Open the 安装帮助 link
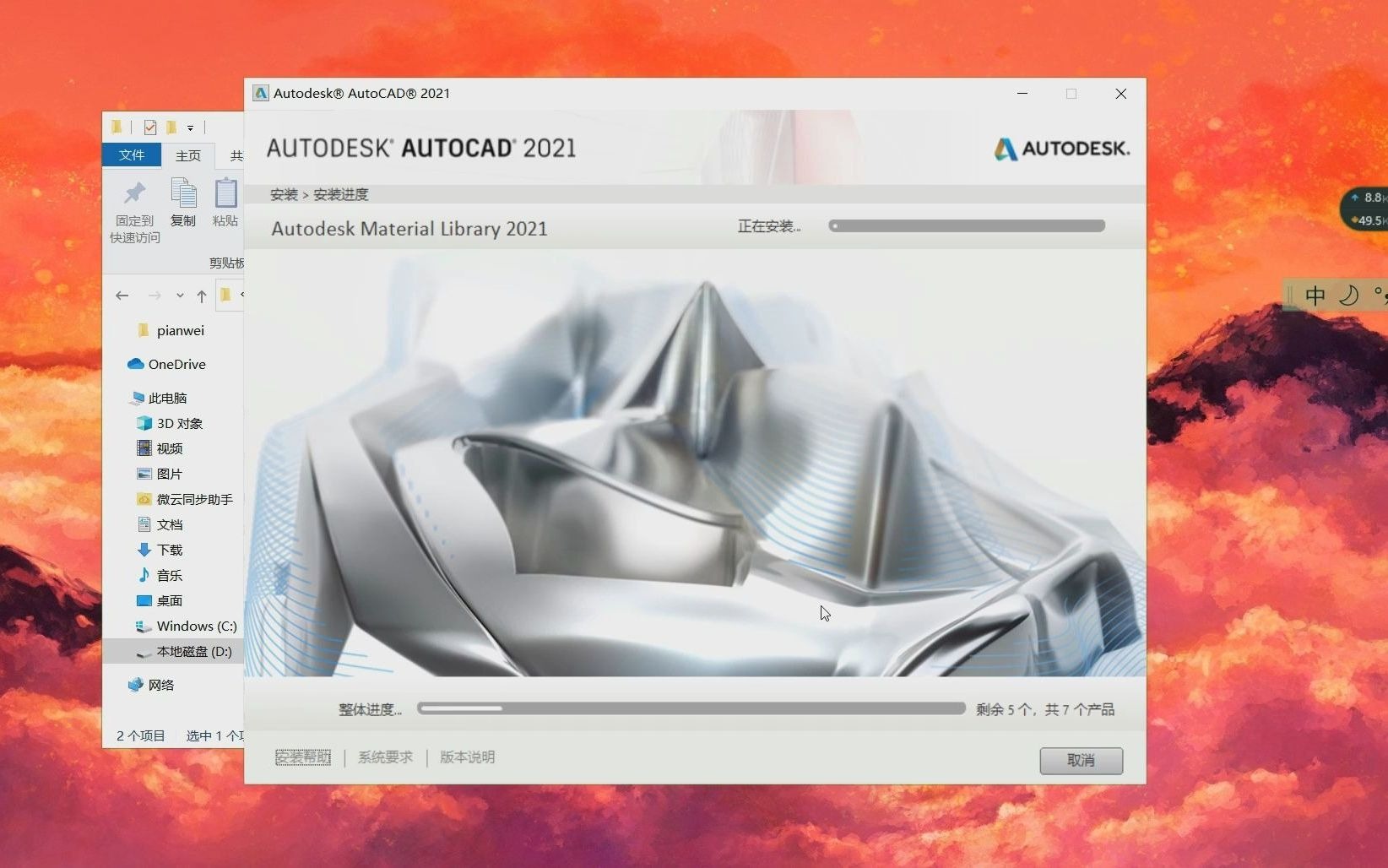Image resolution: width=1388 pixels, height=868 pixels. click(x=303, y=757)
